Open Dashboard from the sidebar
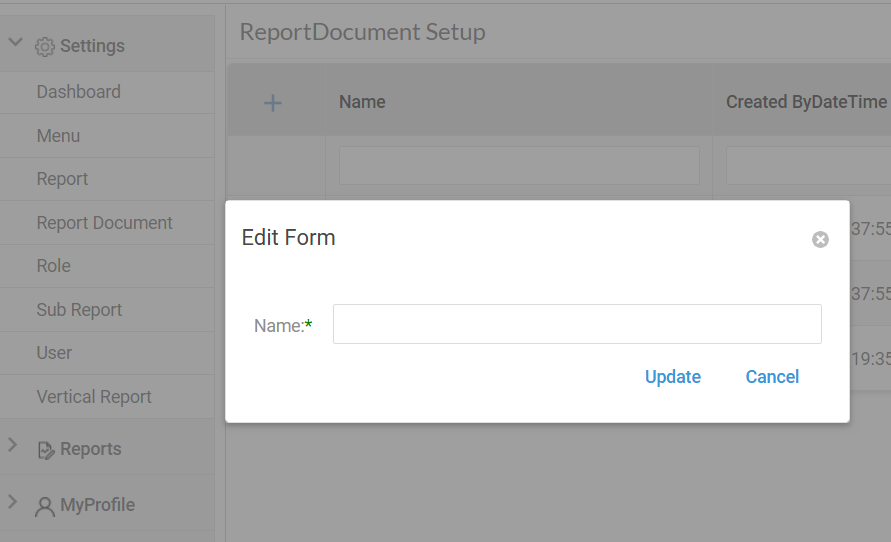Viewport: 891px width, 542px height. coord(78,91)
